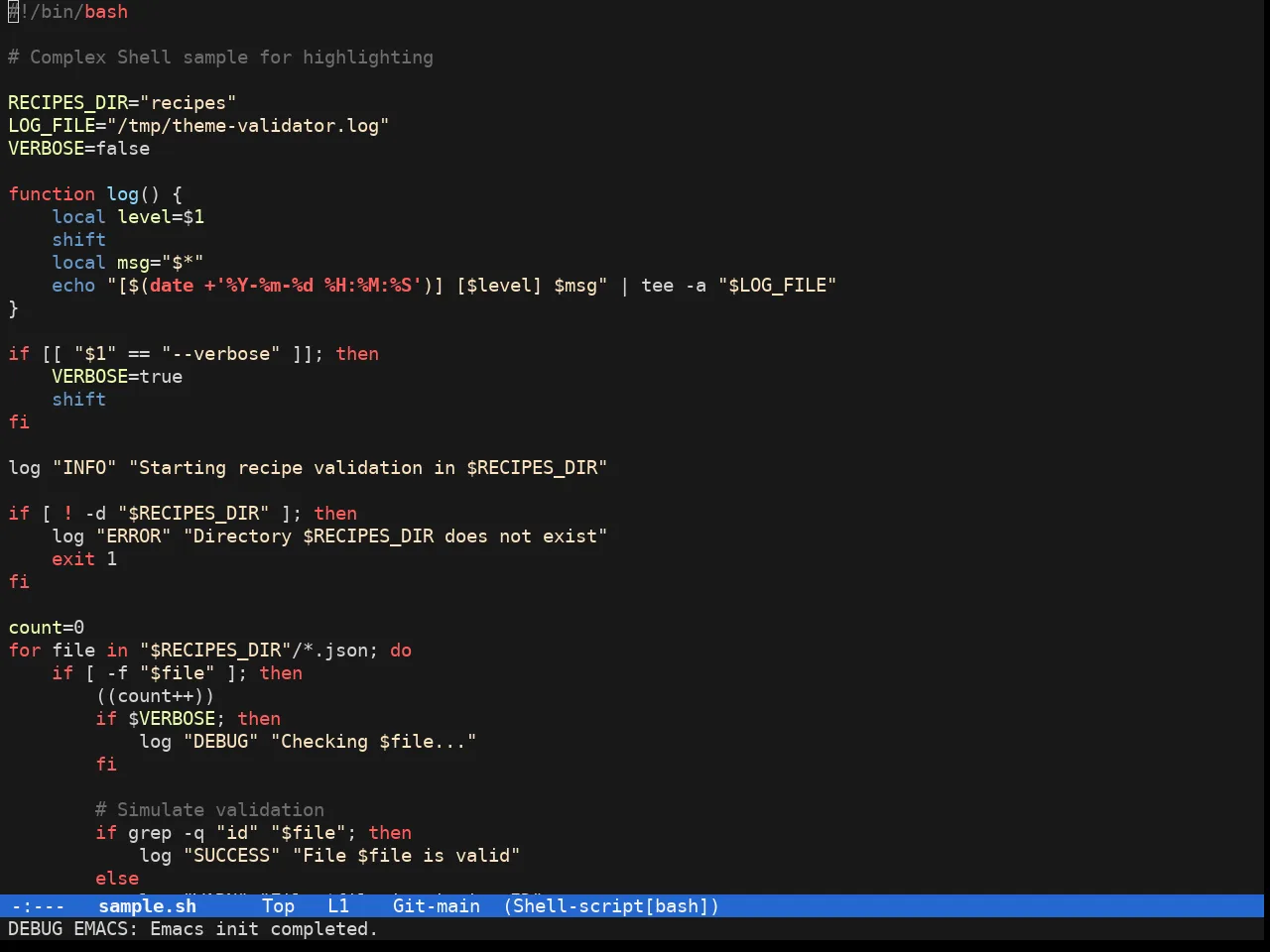Viewport: 1270px width, 952px height.
Task: Click the 'function' keyword before log()
Action: click(x=52, y=194)
